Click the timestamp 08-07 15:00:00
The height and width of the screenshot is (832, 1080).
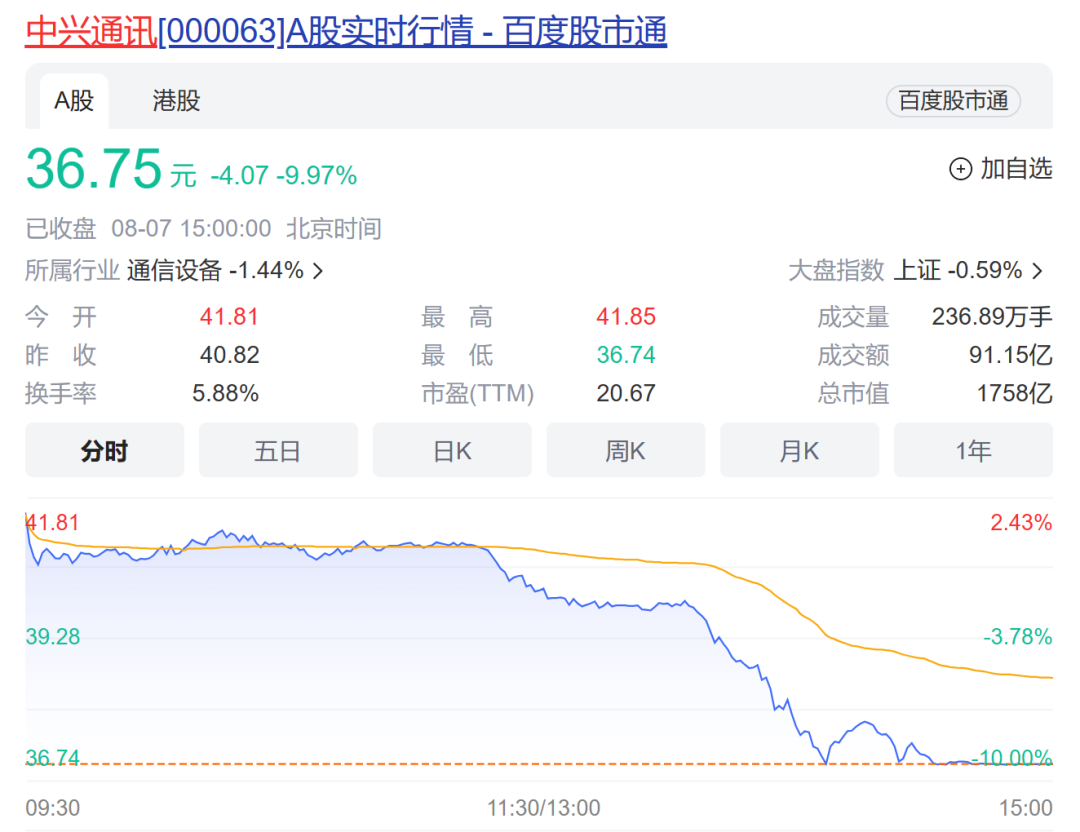(191, 229)
